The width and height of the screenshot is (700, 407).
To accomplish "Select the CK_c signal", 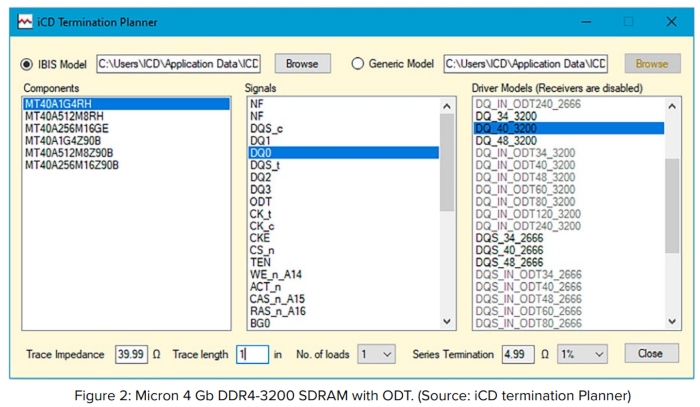I will point(344,226).
